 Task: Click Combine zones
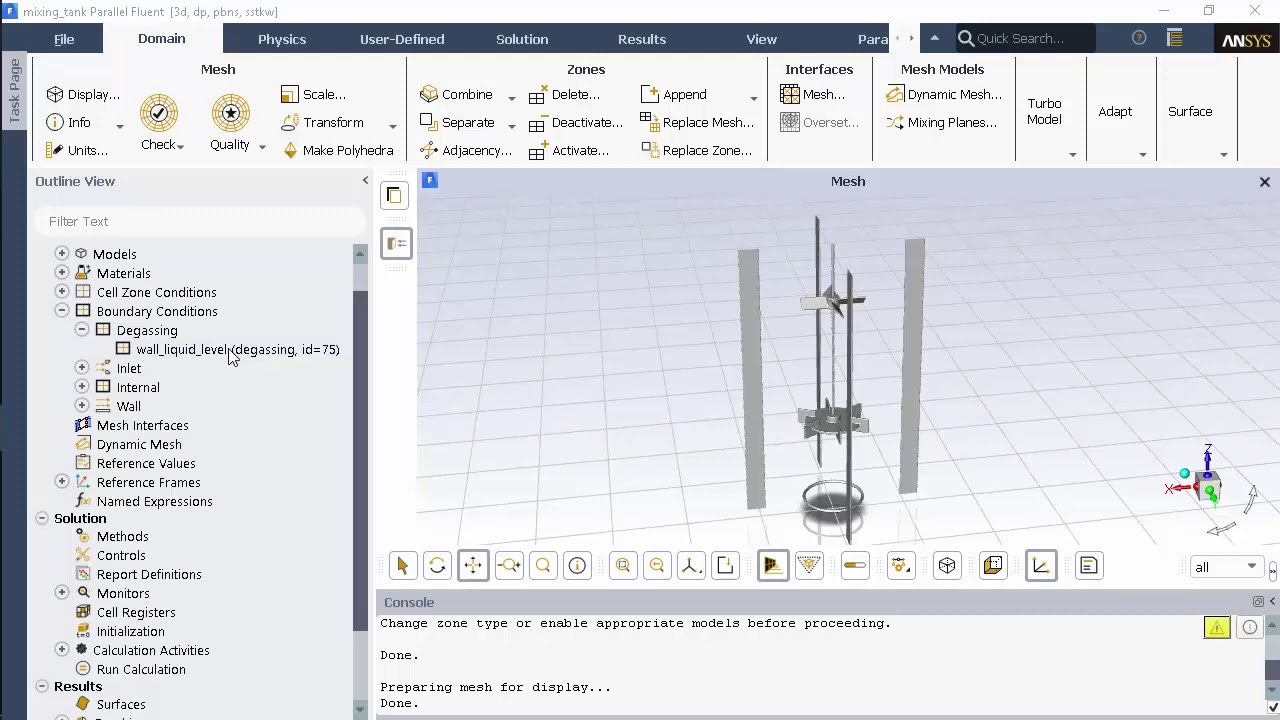(x=456, y=94)
